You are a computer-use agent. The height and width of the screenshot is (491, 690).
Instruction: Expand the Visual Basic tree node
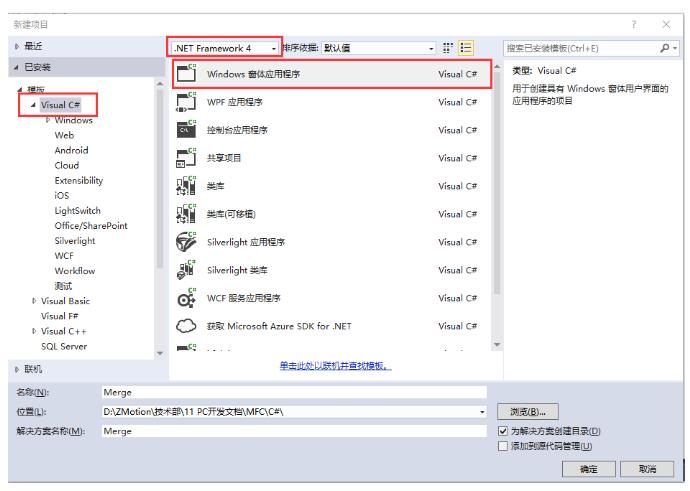[x=34, y=301]
